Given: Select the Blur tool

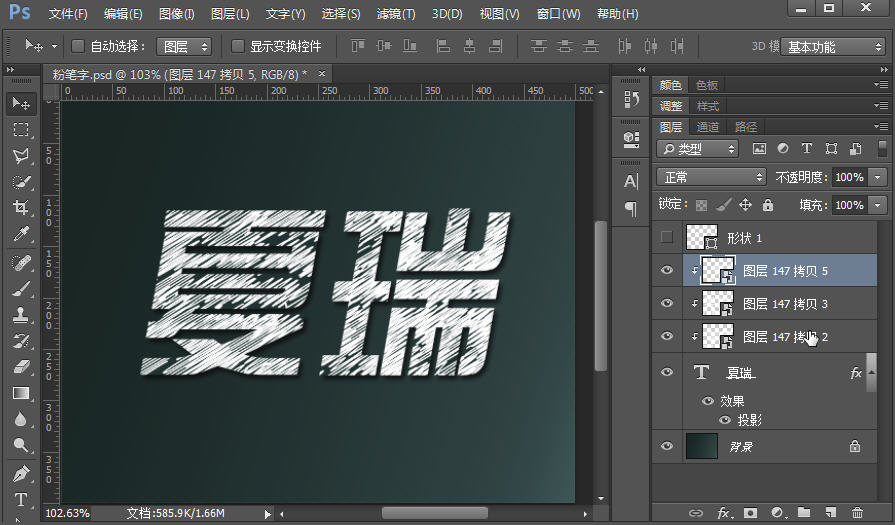Looking at the screenshot, I should click(21, 419).
